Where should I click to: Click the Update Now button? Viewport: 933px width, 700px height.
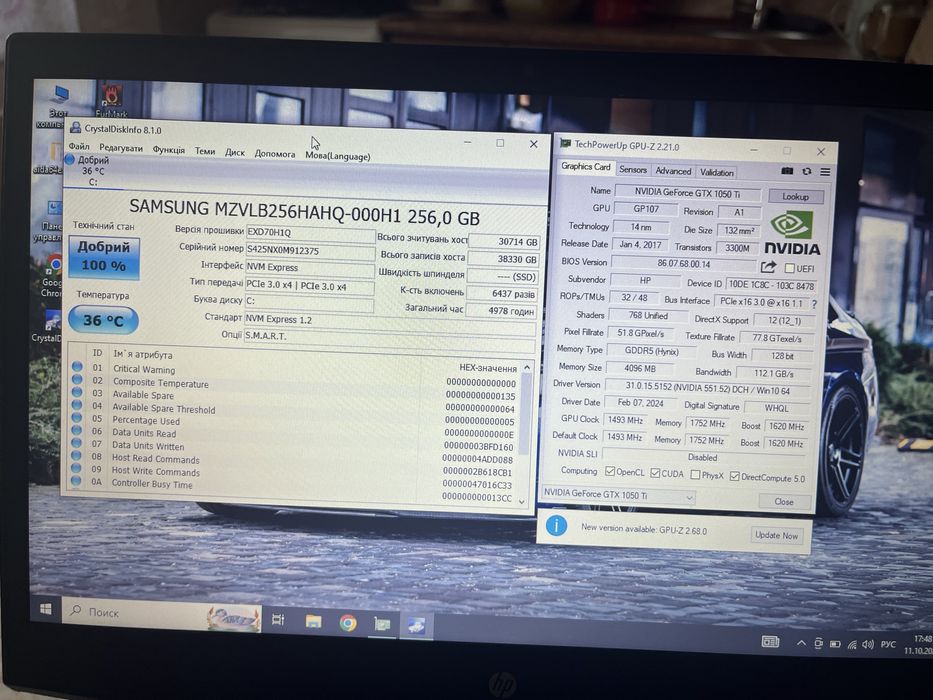[x=777, y=535]
